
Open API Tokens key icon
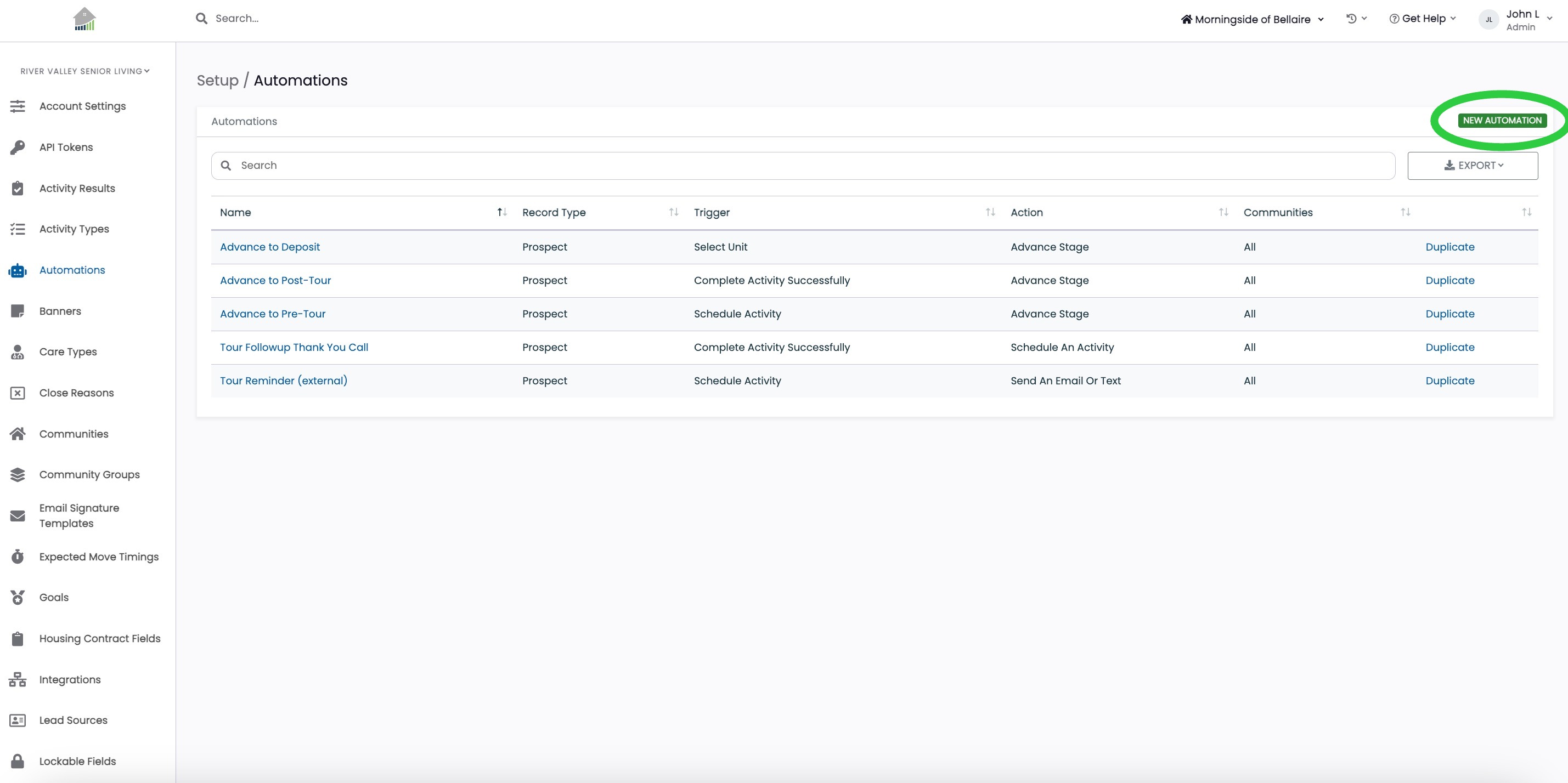[x=18, y=147]
